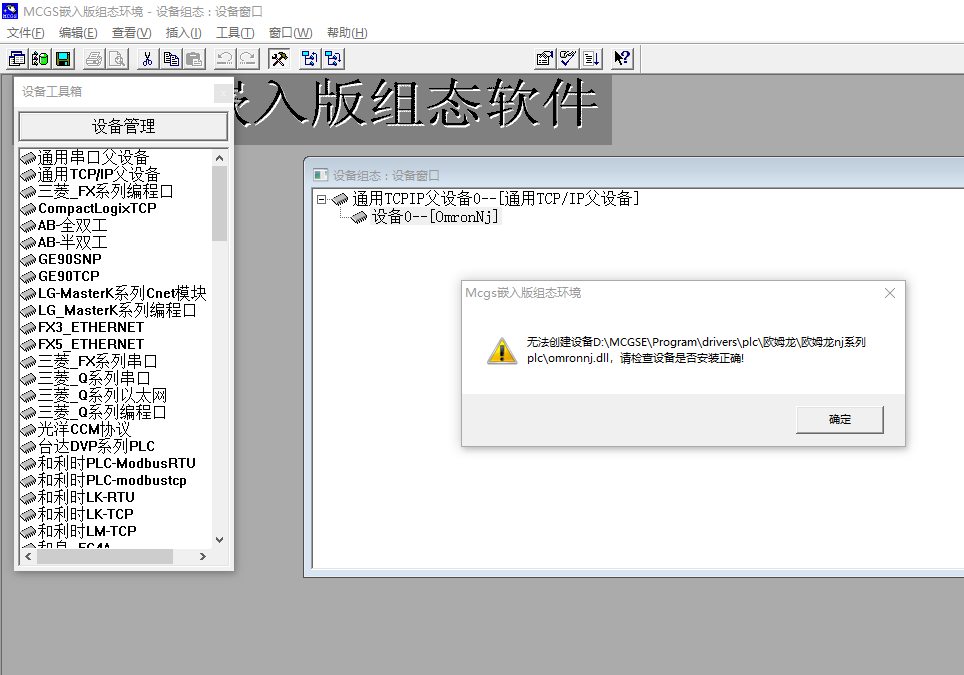
Task: Click the device list horizontal scroll-right arrow
Action: click(x=204, y=556)
